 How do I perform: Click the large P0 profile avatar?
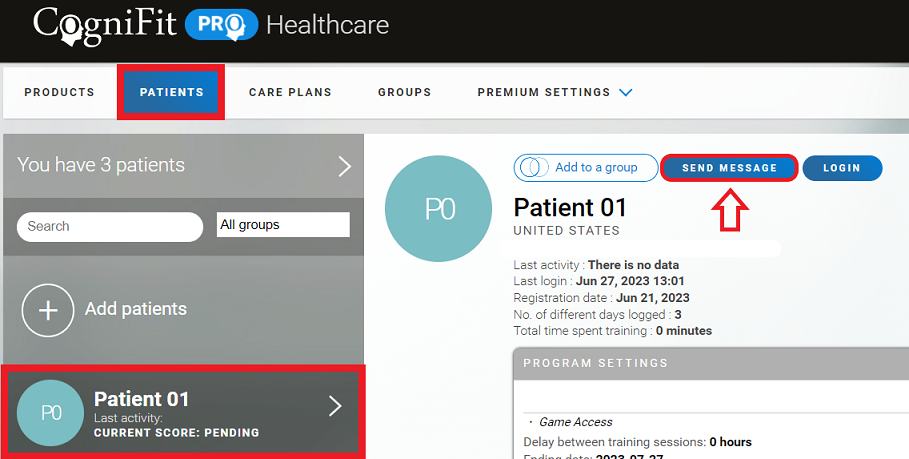point(439,208)
